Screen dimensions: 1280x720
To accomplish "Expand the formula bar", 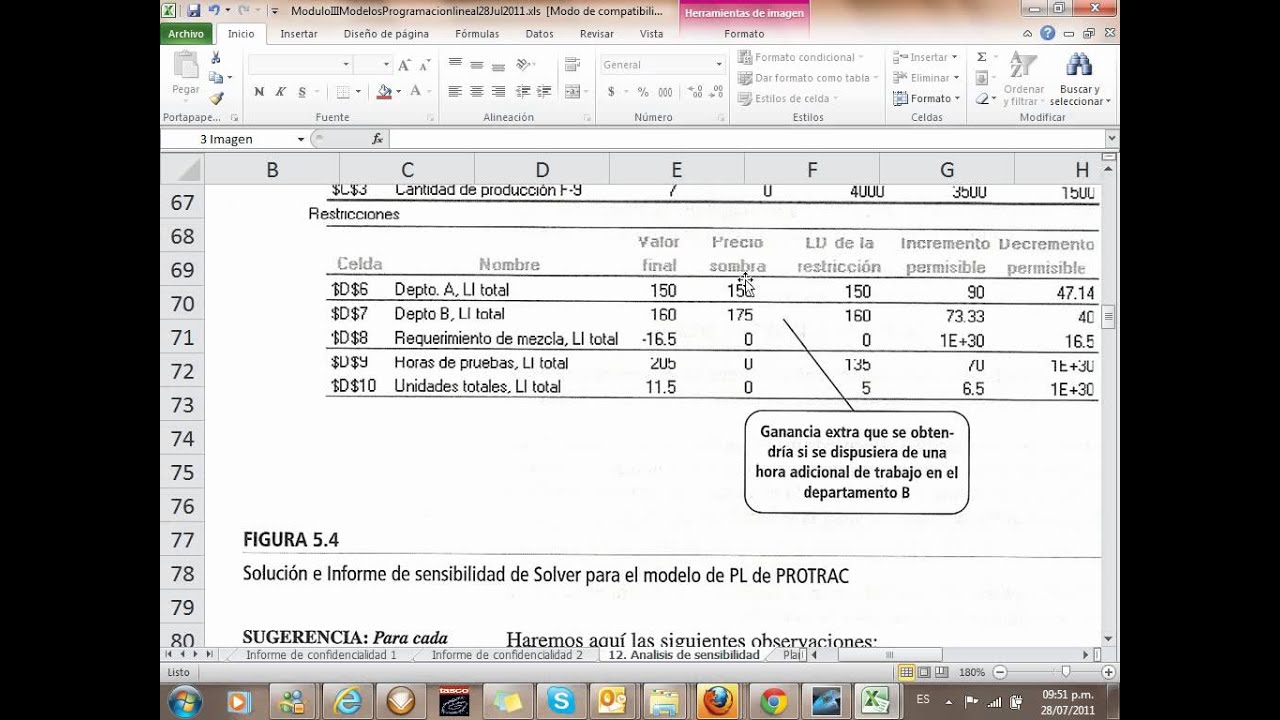I will point(1111,139).
